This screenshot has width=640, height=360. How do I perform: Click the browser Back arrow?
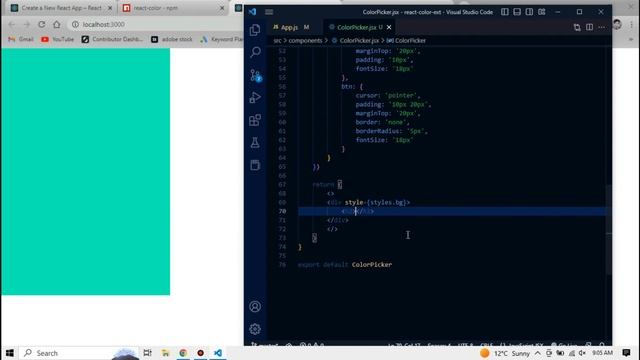coord(11,24)
